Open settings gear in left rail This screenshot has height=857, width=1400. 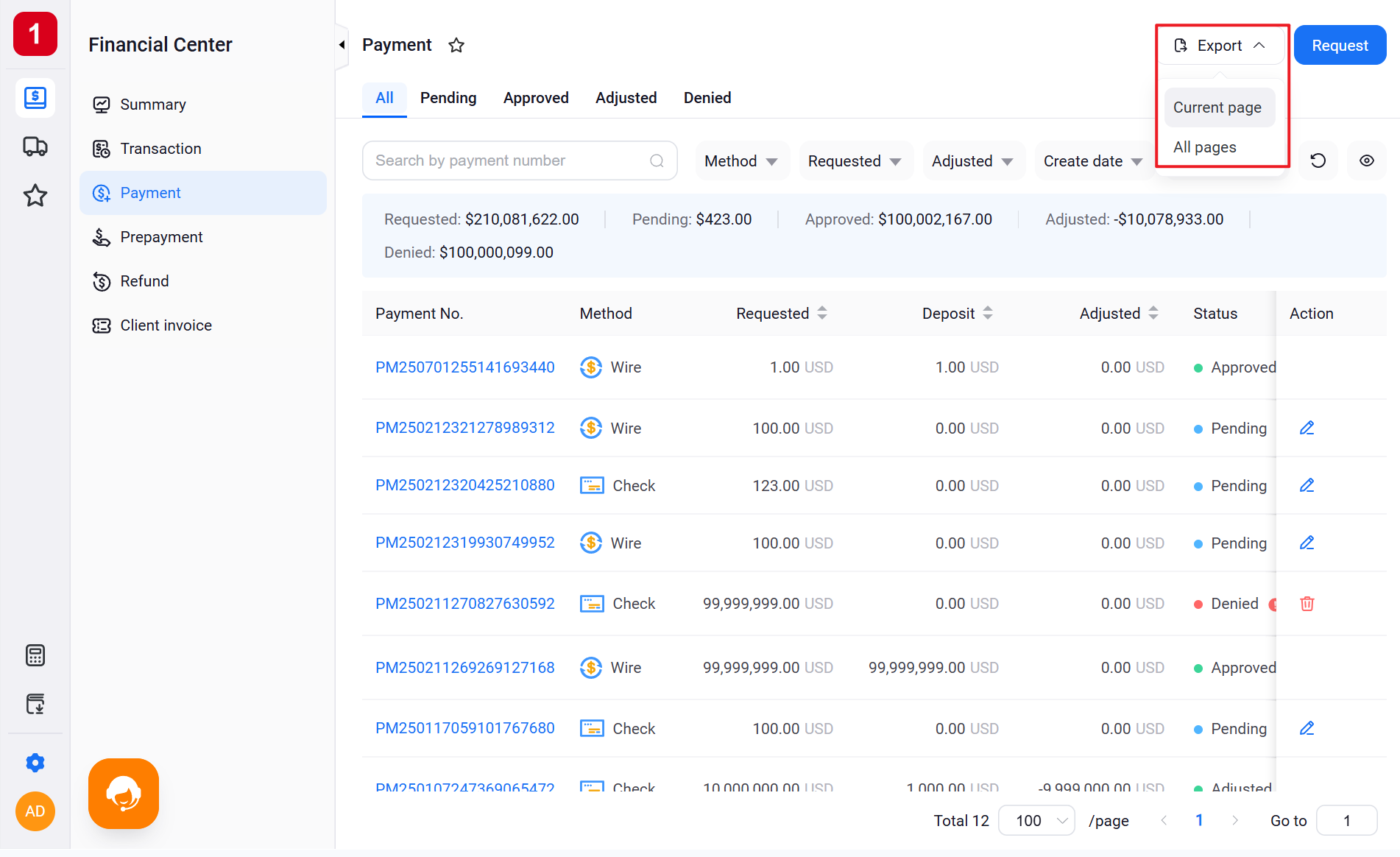[x=35, y=763]
